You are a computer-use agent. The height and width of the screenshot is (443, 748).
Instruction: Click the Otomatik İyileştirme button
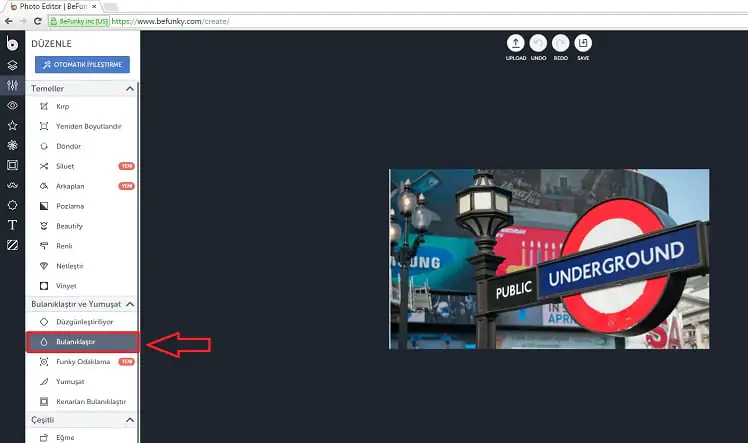(82, 64)
